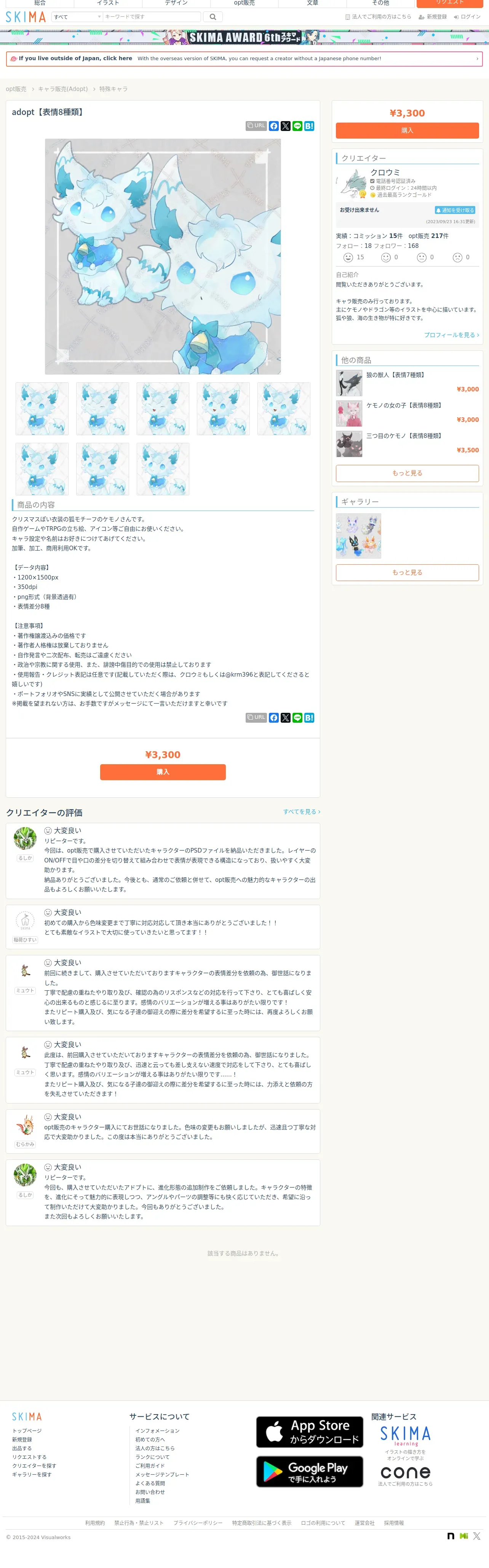The height and width of the screenshot is (1568, 489).
Task: Expand the overseas version notice banner
Action: [x=244, y=58]
